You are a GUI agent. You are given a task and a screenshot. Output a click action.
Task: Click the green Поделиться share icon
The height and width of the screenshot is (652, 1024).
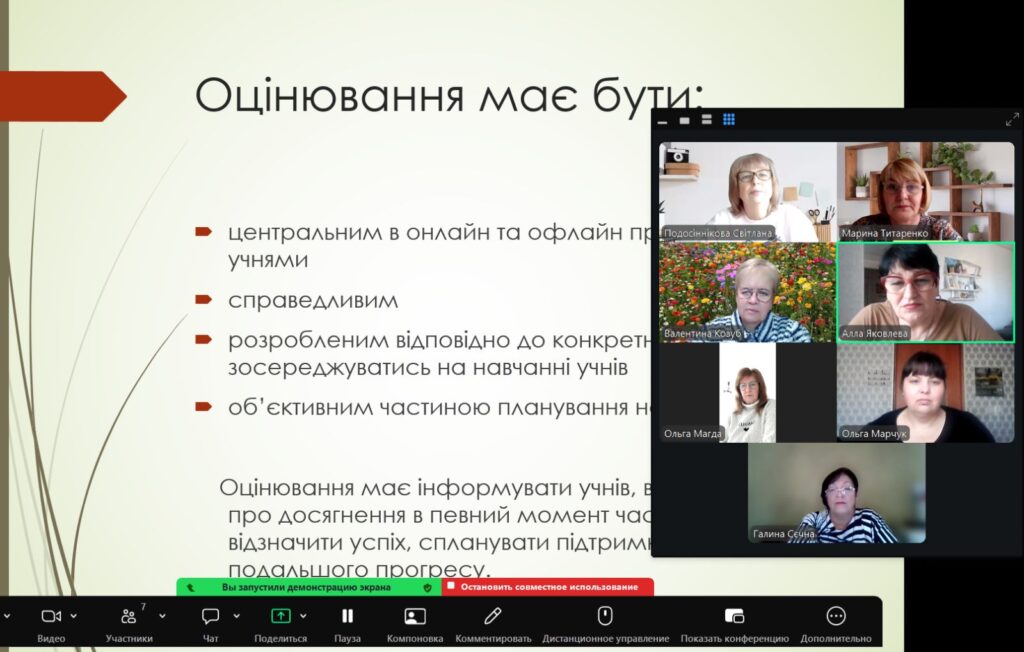click(x=280, y=615)
